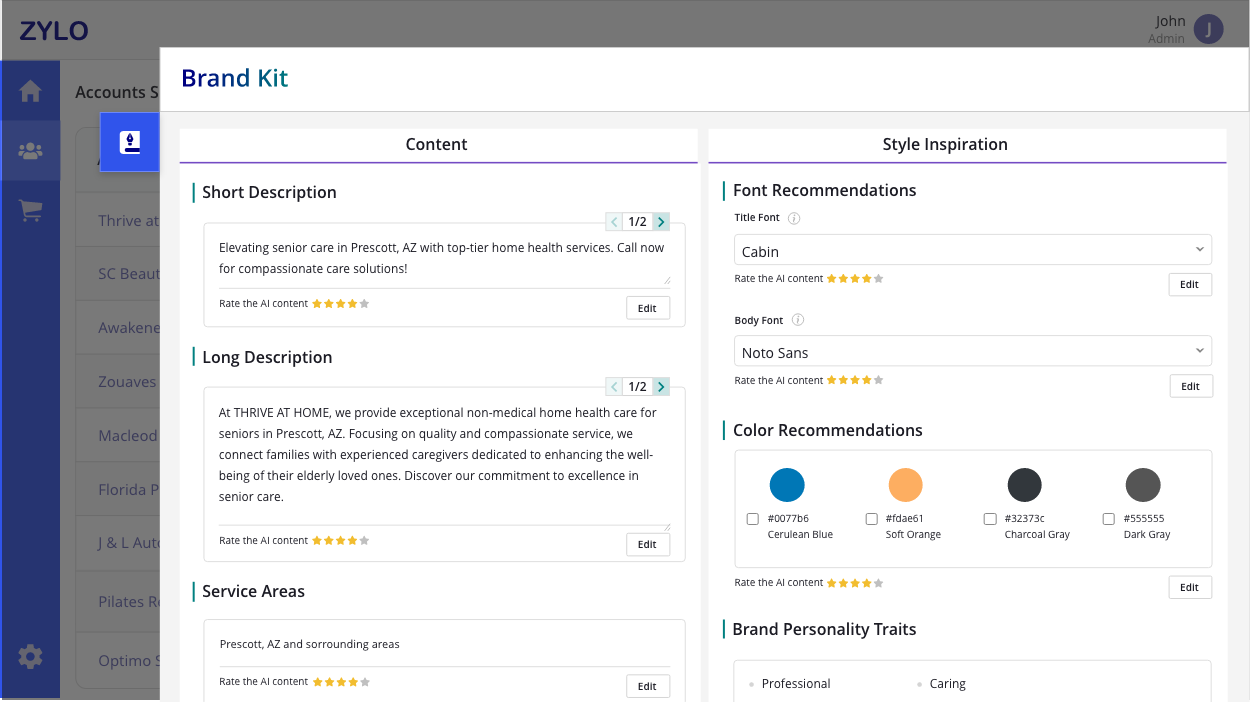Screen dimensions: 1250x702
Task: Click the Dark Gray color swatch
Action: [1143, 485]
